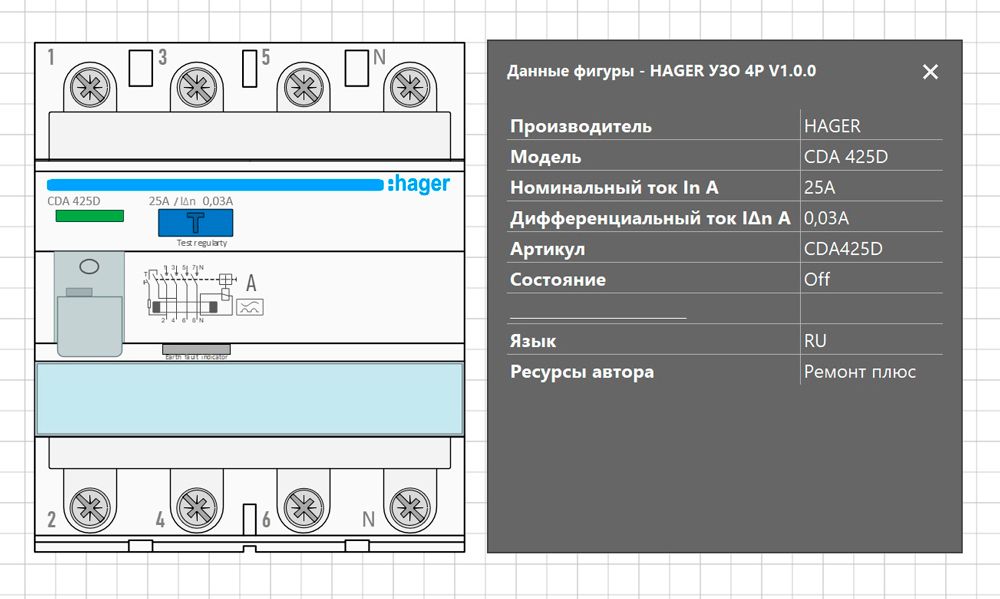Select the Артикул value CDA425D
1000x599 pixels.
tap(843, 249)
